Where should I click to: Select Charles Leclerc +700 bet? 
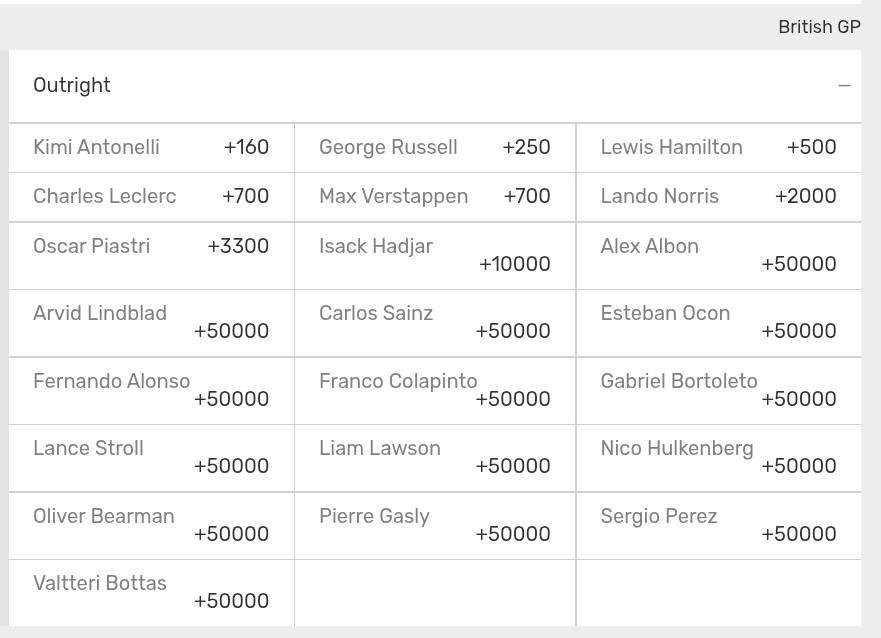point(152,197)
